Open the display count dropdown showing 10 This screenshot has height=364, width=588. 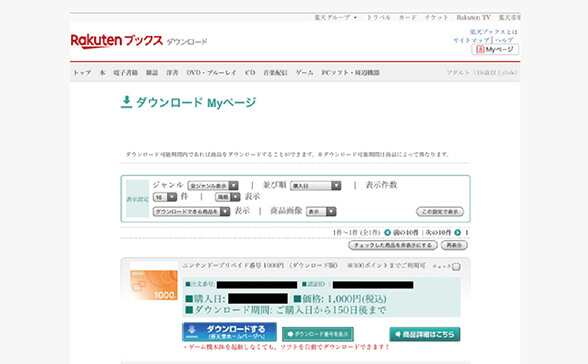[x=165, y=197]
